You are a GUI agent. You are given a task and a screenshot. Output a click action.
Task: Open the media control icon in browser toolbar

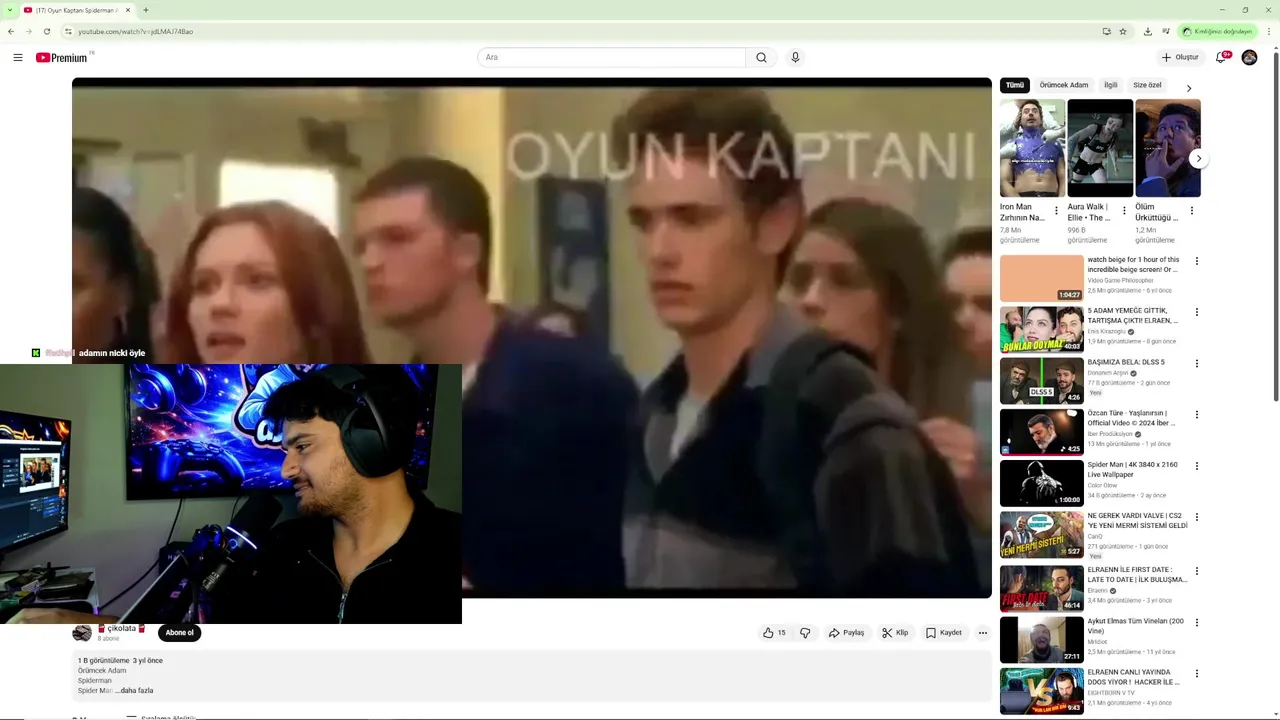pos(1166,31)
